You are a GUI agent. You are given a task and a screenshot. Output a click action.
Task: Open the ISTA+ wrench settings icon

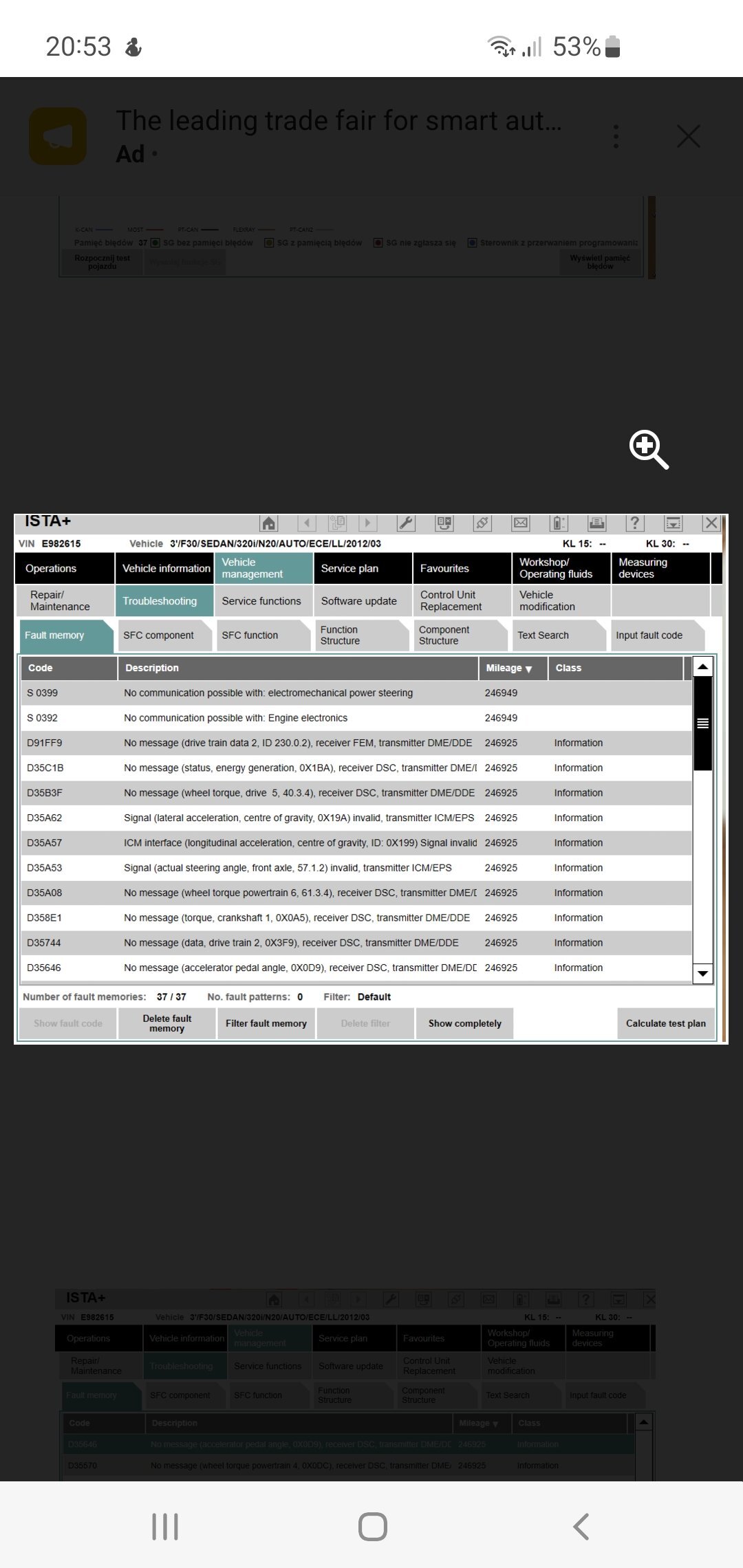tap(406, 523)
